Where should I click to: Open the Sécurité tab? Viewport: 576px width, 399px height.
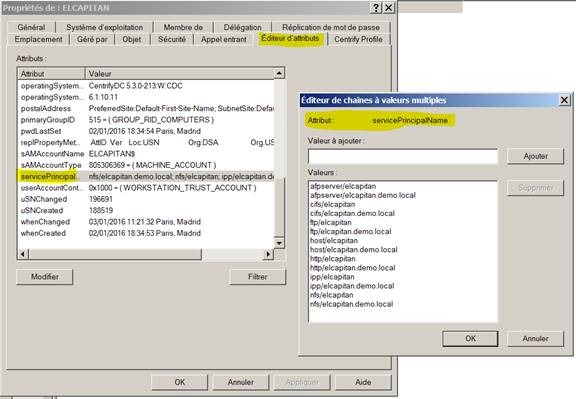(172, 39)
